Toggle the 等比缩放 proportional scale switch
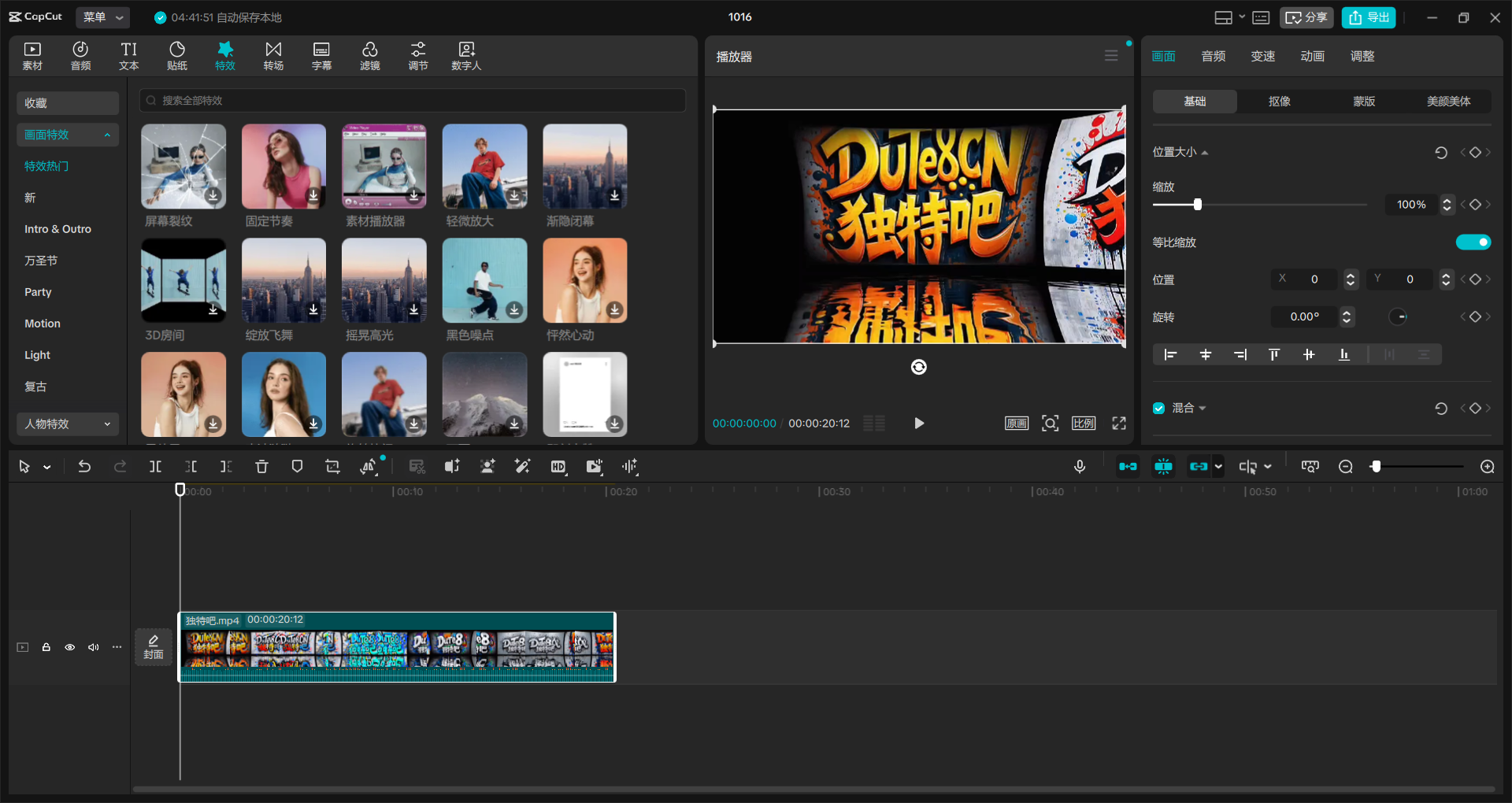 click(x=1473, y=242)
